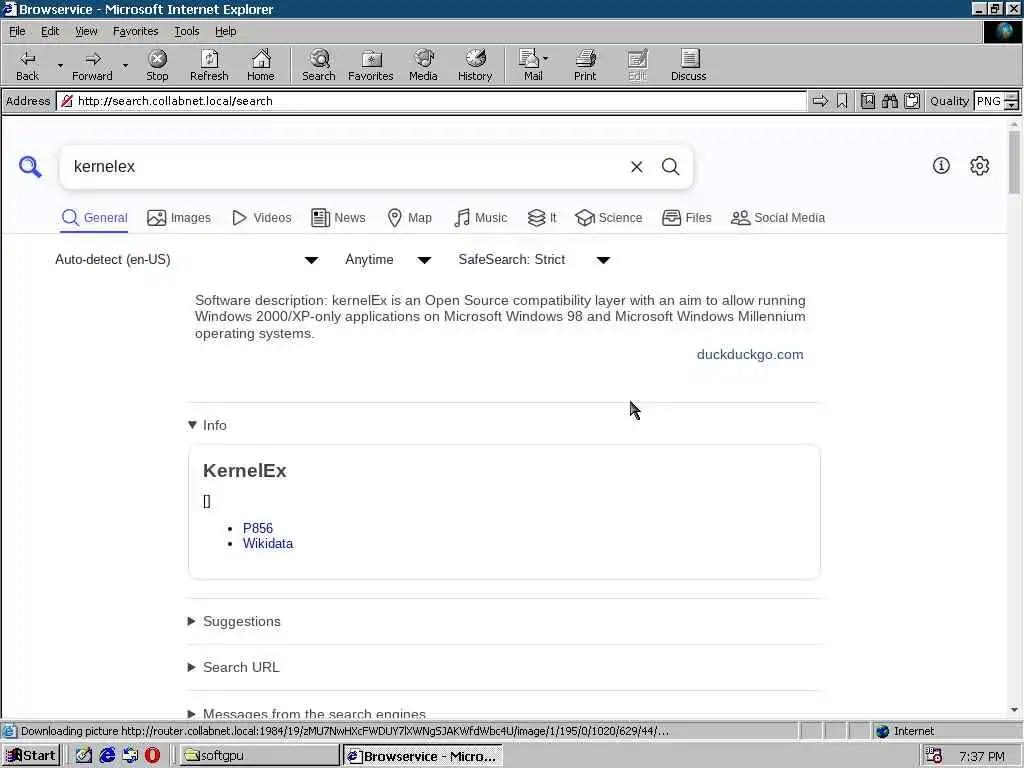Open the SafeSearch: Strict dropdown
Screen dimensions: 1024x768
(x=534, y=259)
